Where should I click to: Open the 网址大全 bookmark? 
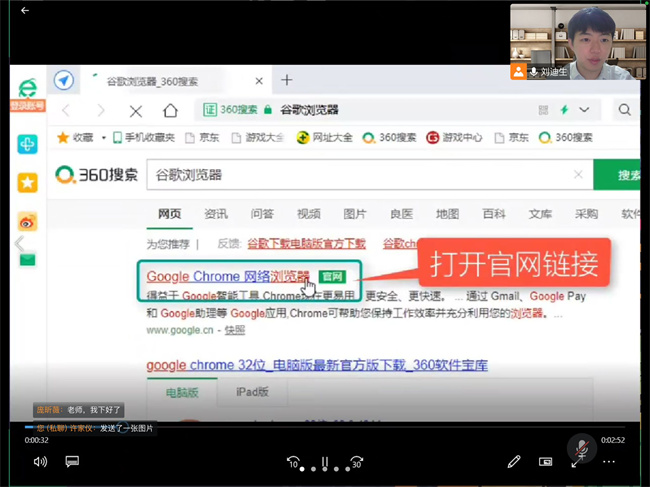325,137
